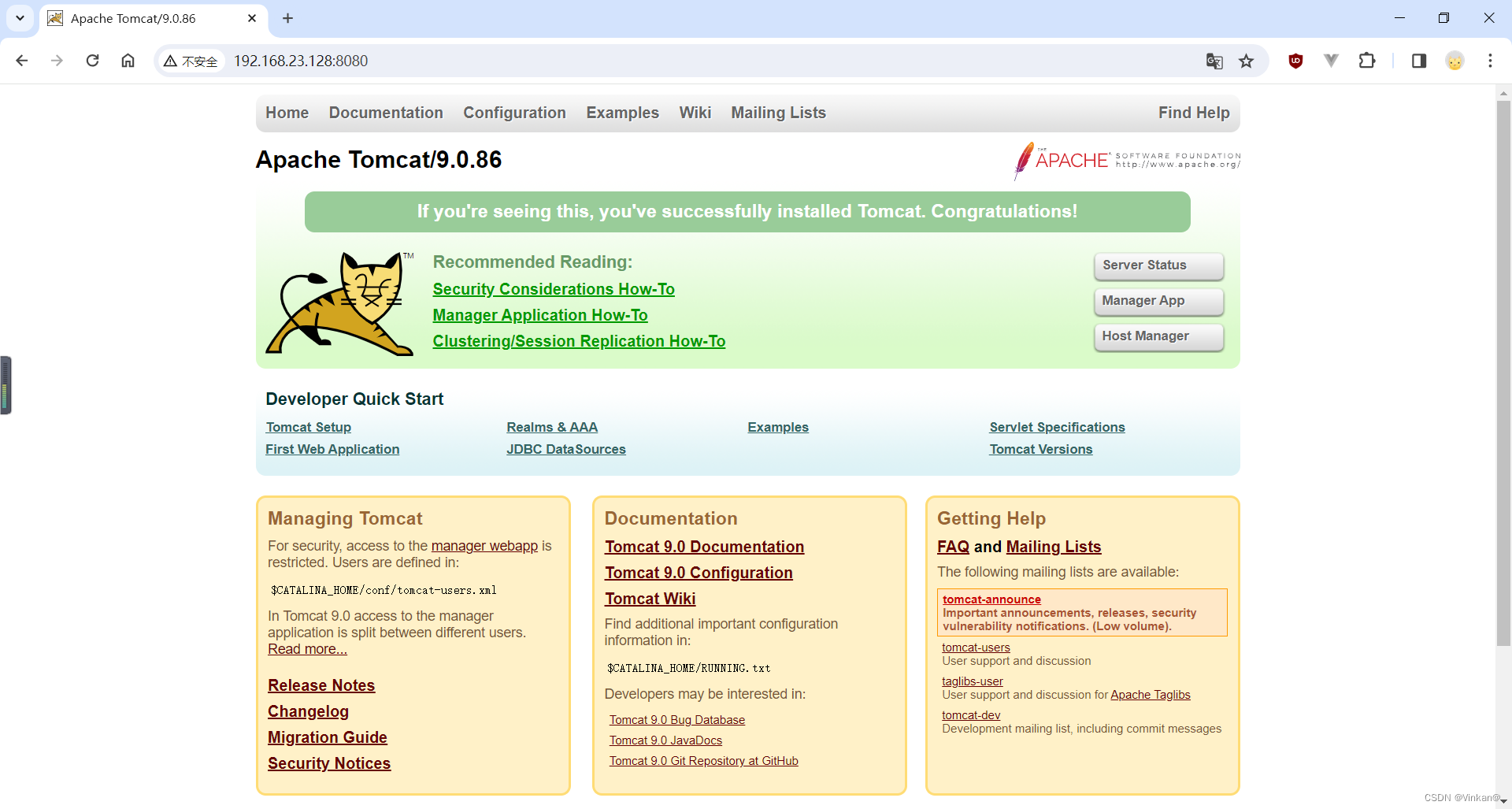Click the Apache Software Foundation logo

1127,160
